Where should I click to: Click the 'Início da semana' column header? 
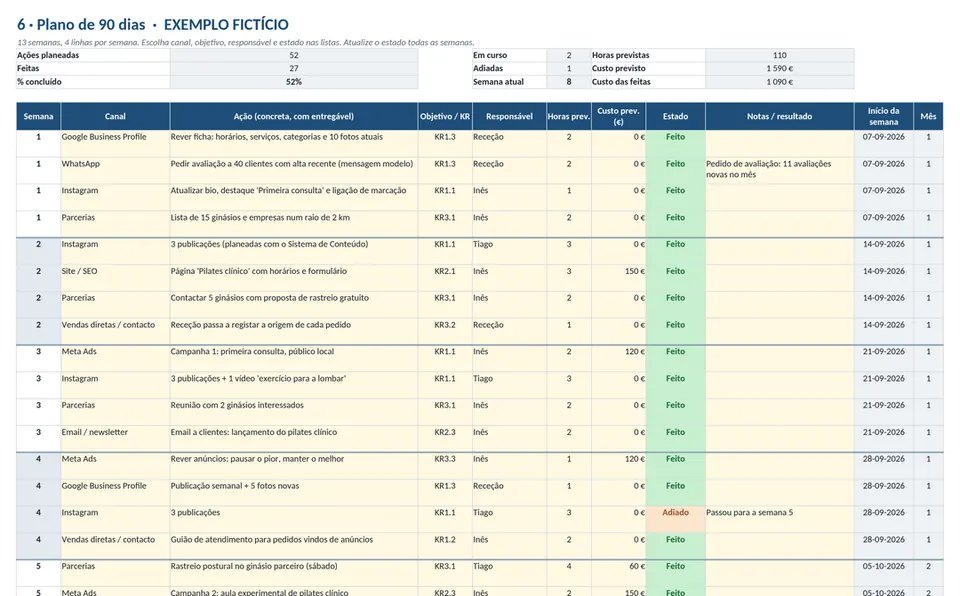pos(883,116)
